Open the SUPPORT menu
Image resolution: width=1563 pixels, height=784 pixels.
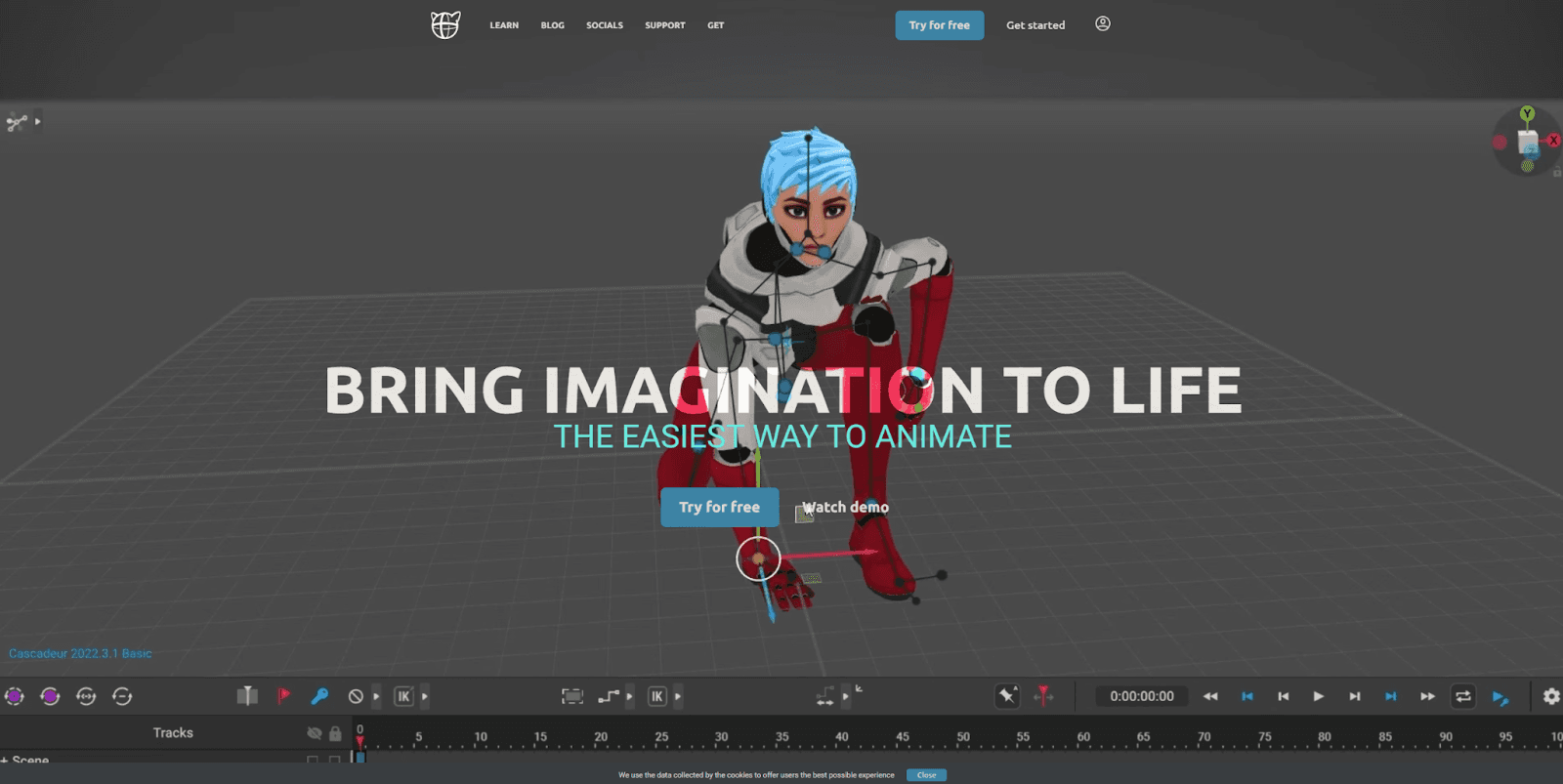tap(665, 25)
